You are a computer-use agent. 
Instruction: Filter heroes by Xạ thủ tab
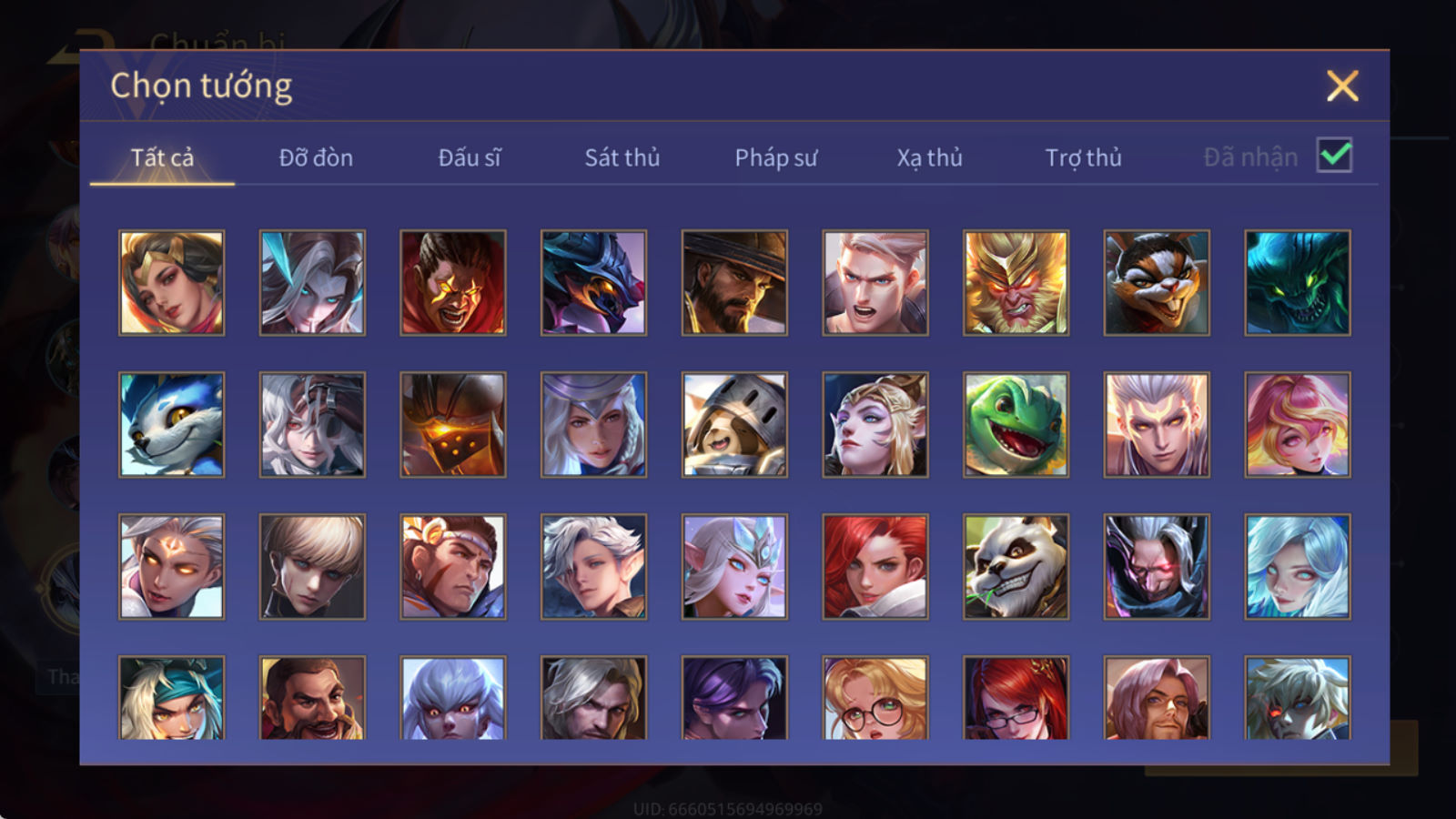[x=929, y=157]
